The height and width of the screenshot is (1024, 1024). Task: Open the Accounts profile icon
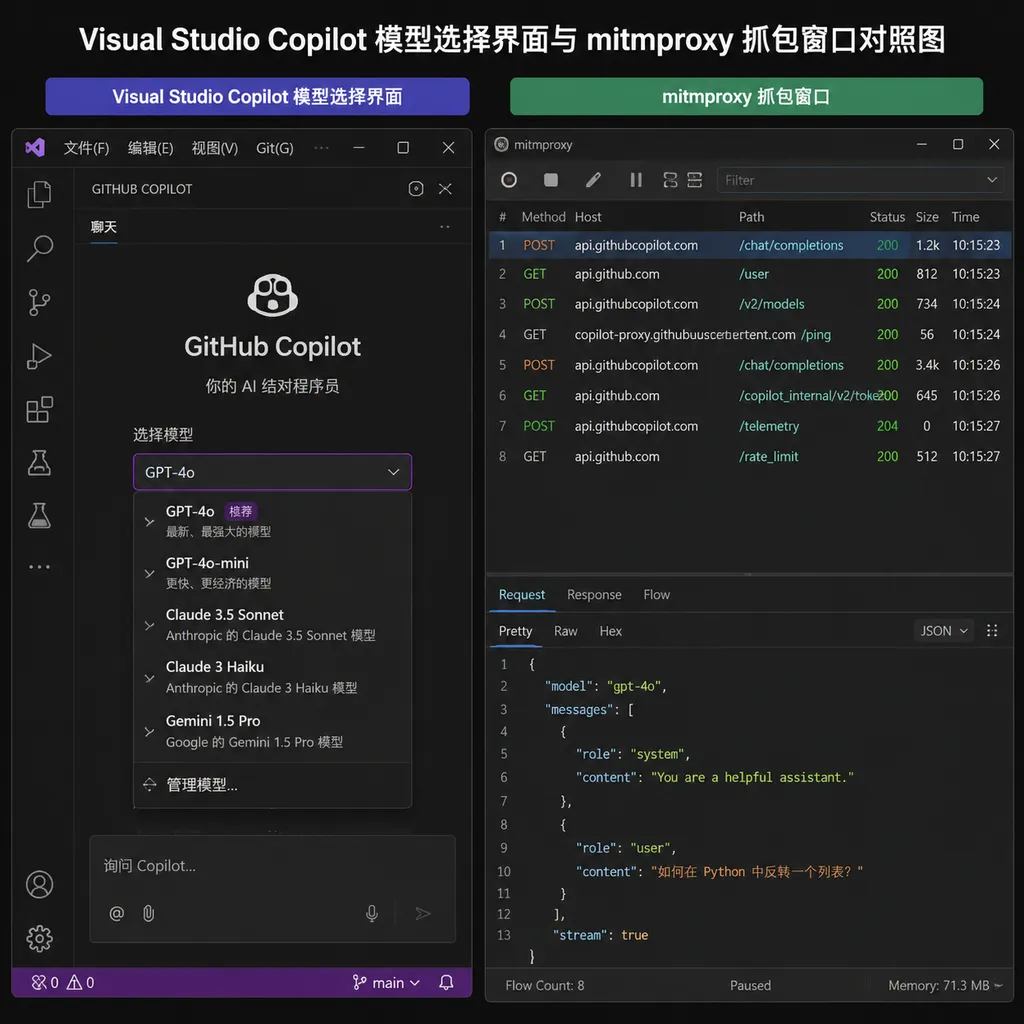click(39, 885)
